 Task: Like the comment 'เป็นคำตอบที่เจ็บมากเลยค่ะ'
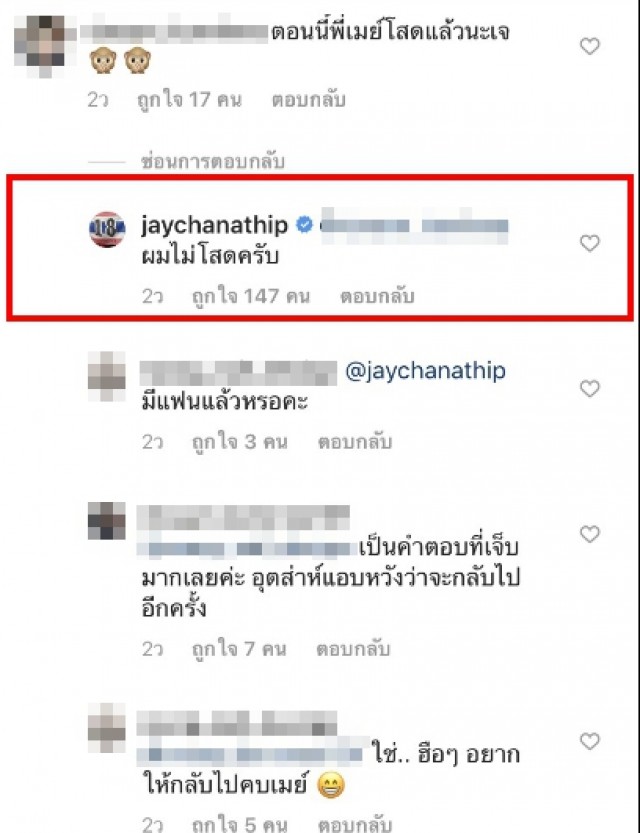(x=589, y=534)
